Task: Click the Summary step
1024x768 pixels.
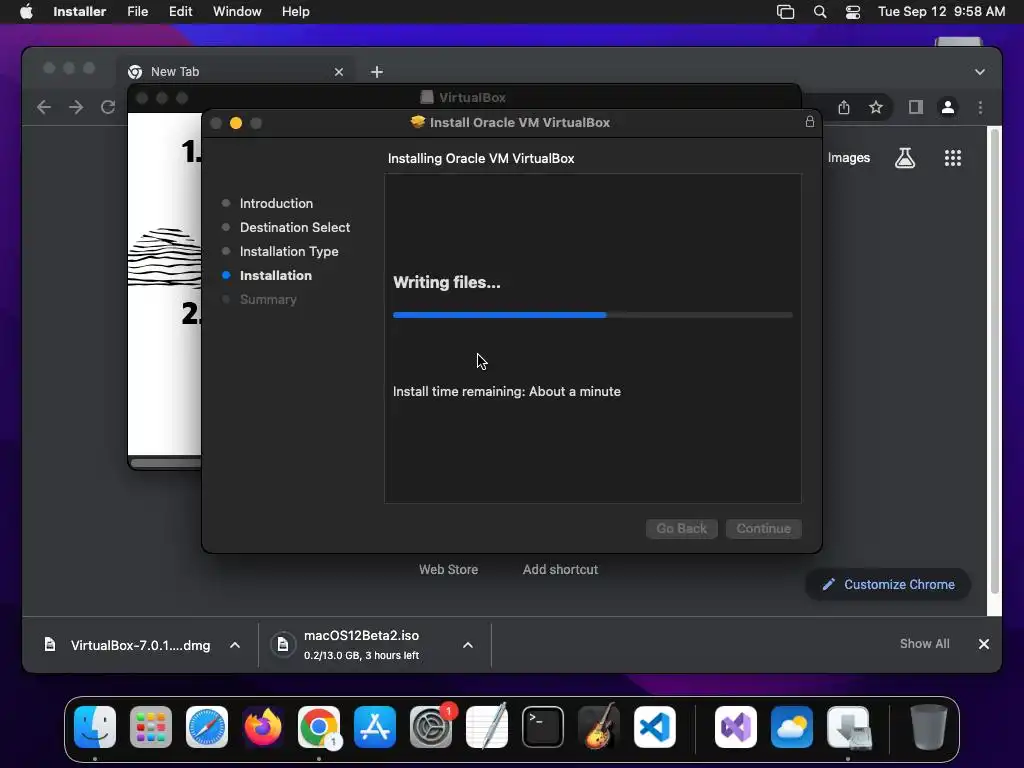Action: 268,299
